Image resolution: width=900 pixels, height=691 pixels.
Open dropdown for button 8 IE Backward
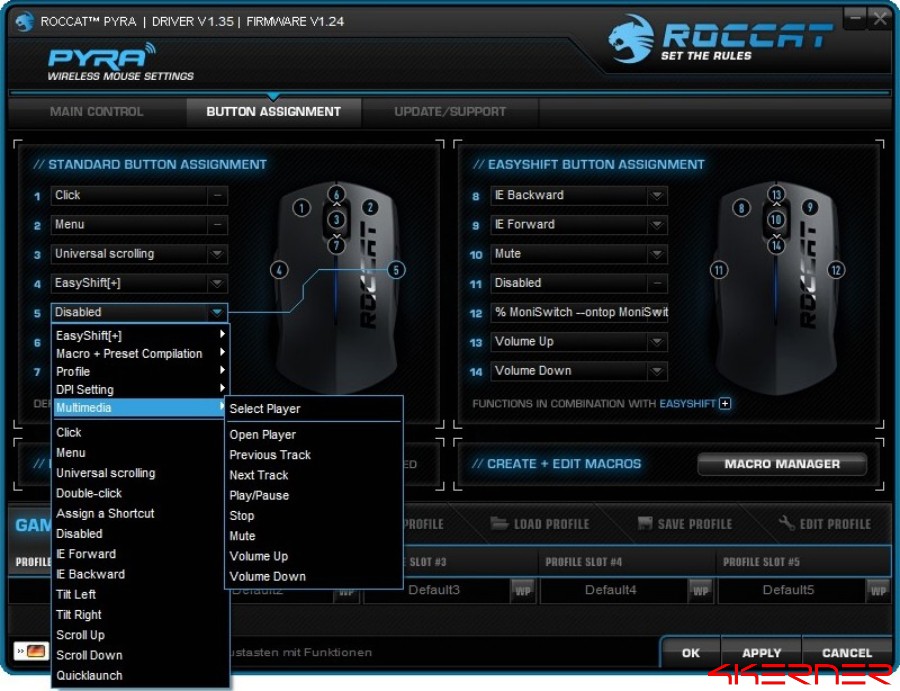pyautogui.click(x=657, y=195)
